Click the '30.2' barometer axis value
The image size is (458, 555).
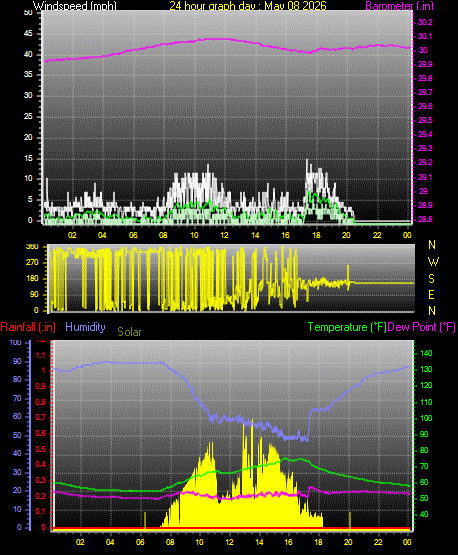pyautogui.click(x=425, y=22)
